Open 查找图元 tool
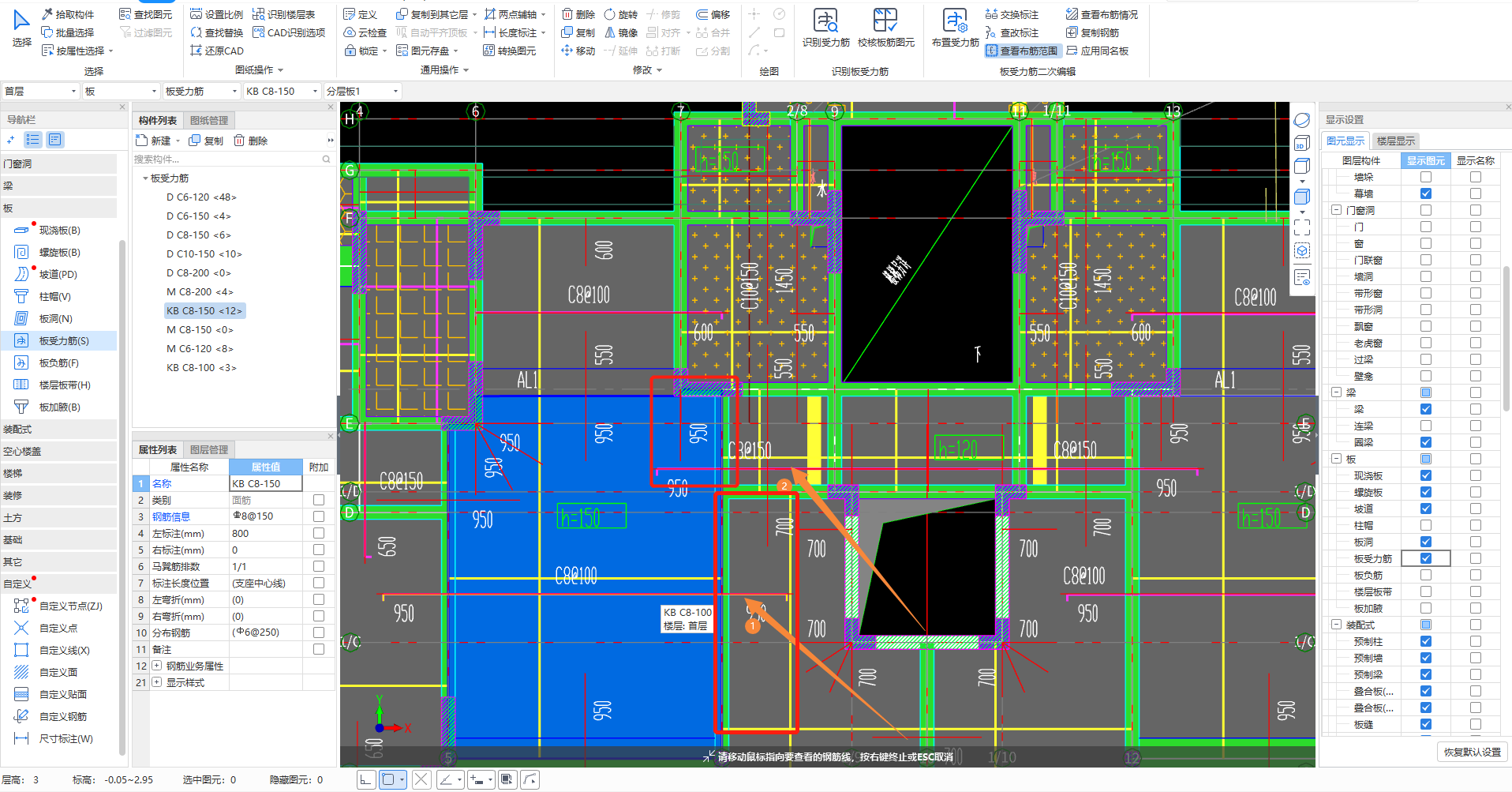1512x792 pixels. [145, 14]
